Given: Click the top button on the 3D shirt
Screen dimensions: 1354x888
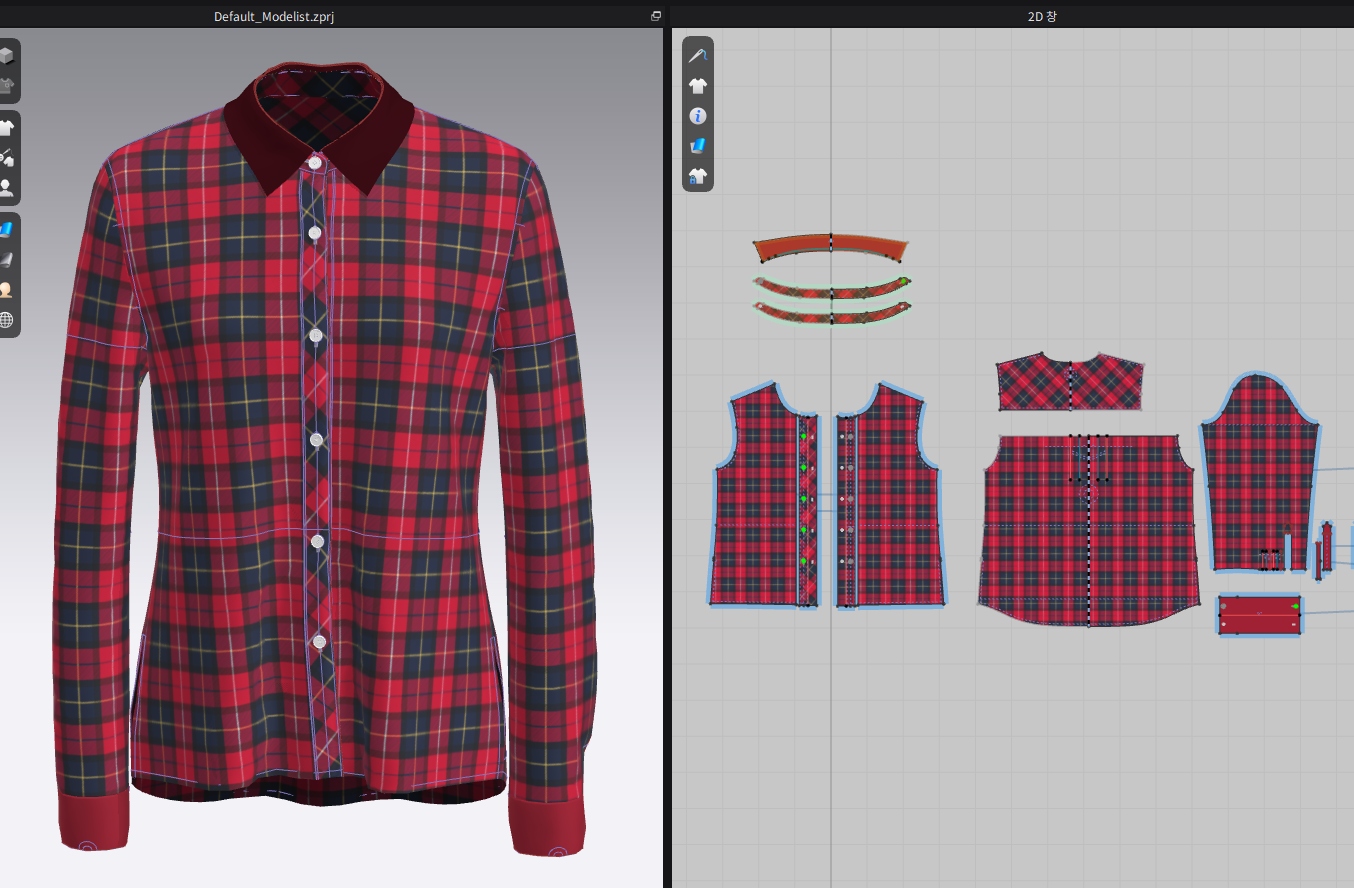Looking at the screenshot, I should [316, 162].
